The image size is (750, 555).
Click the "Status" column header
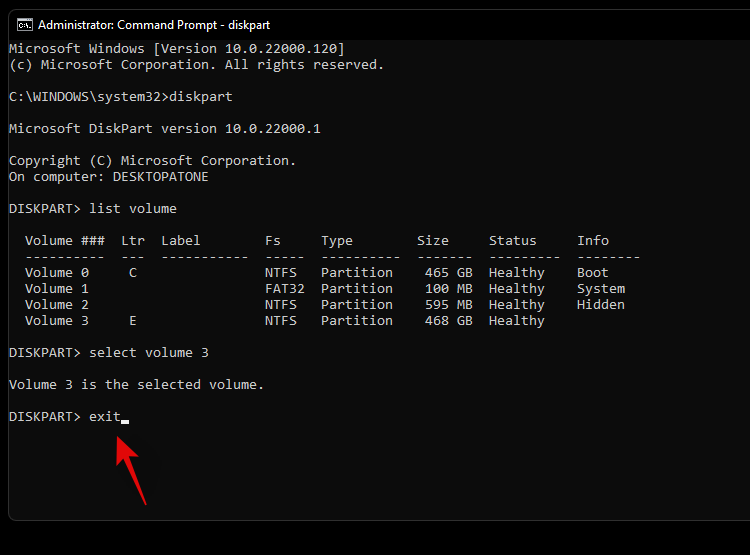pyautogui.click(x=512, y=241)
